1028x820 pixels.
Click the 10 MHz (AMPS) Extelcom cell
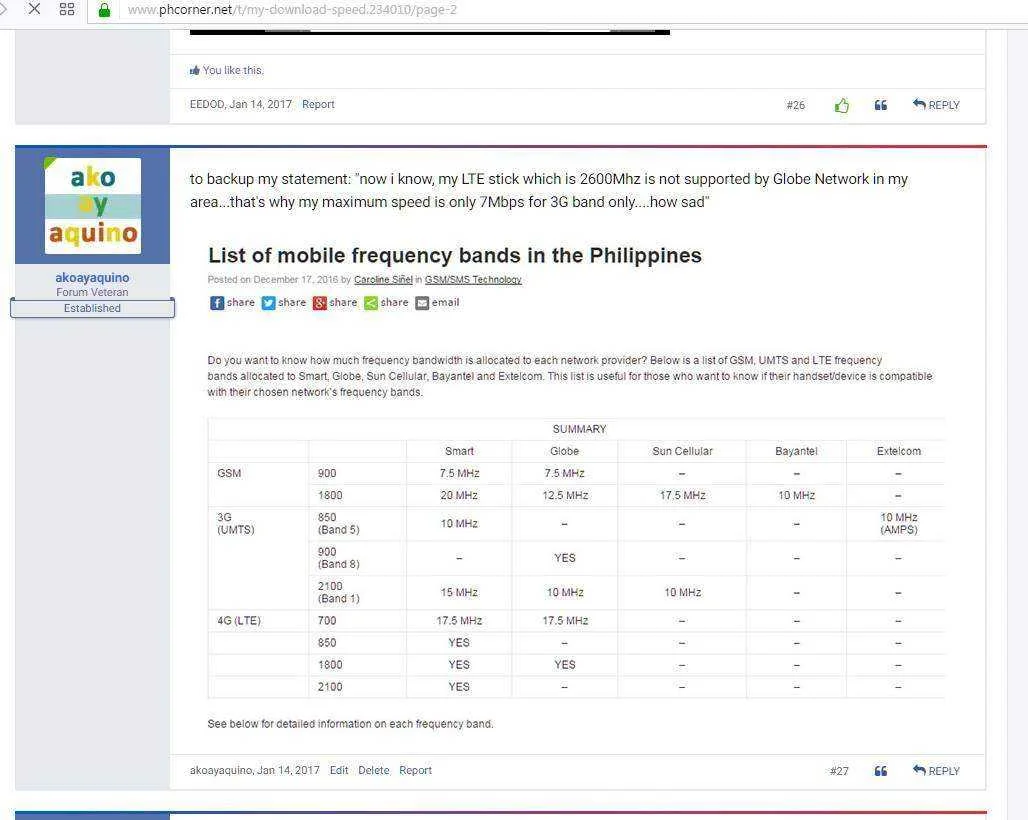pyautogui.click(x=899, y=523)
